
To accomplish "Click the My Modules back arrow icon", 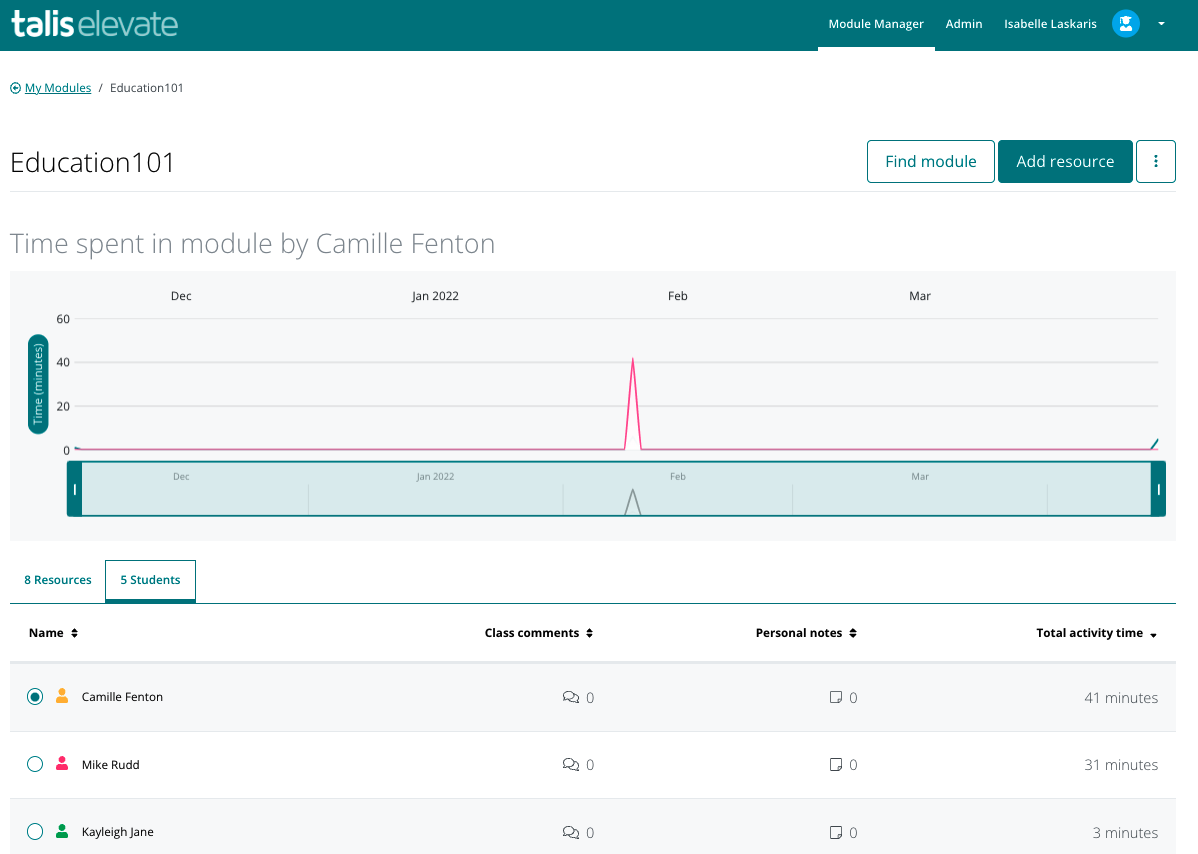I will (15, 88).
